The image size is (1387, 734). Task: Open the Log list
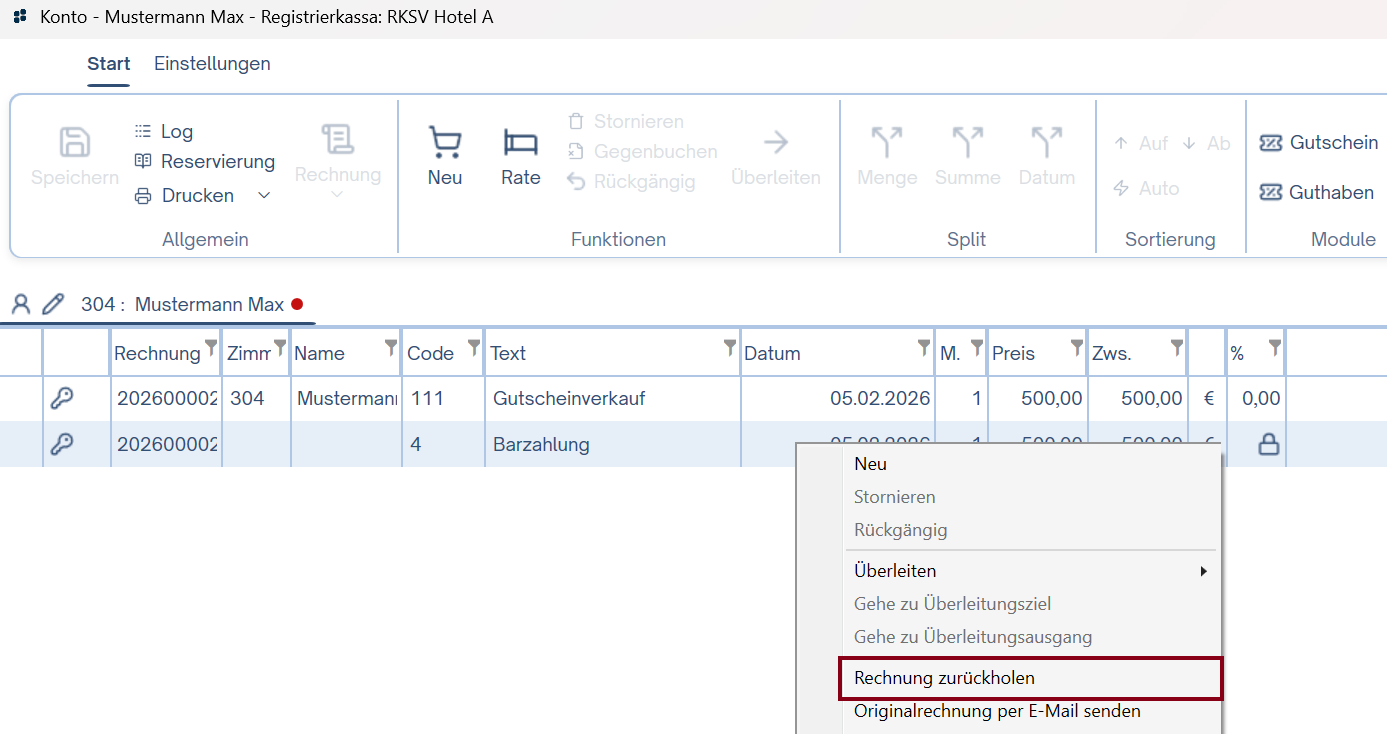[x=164, y=131]
